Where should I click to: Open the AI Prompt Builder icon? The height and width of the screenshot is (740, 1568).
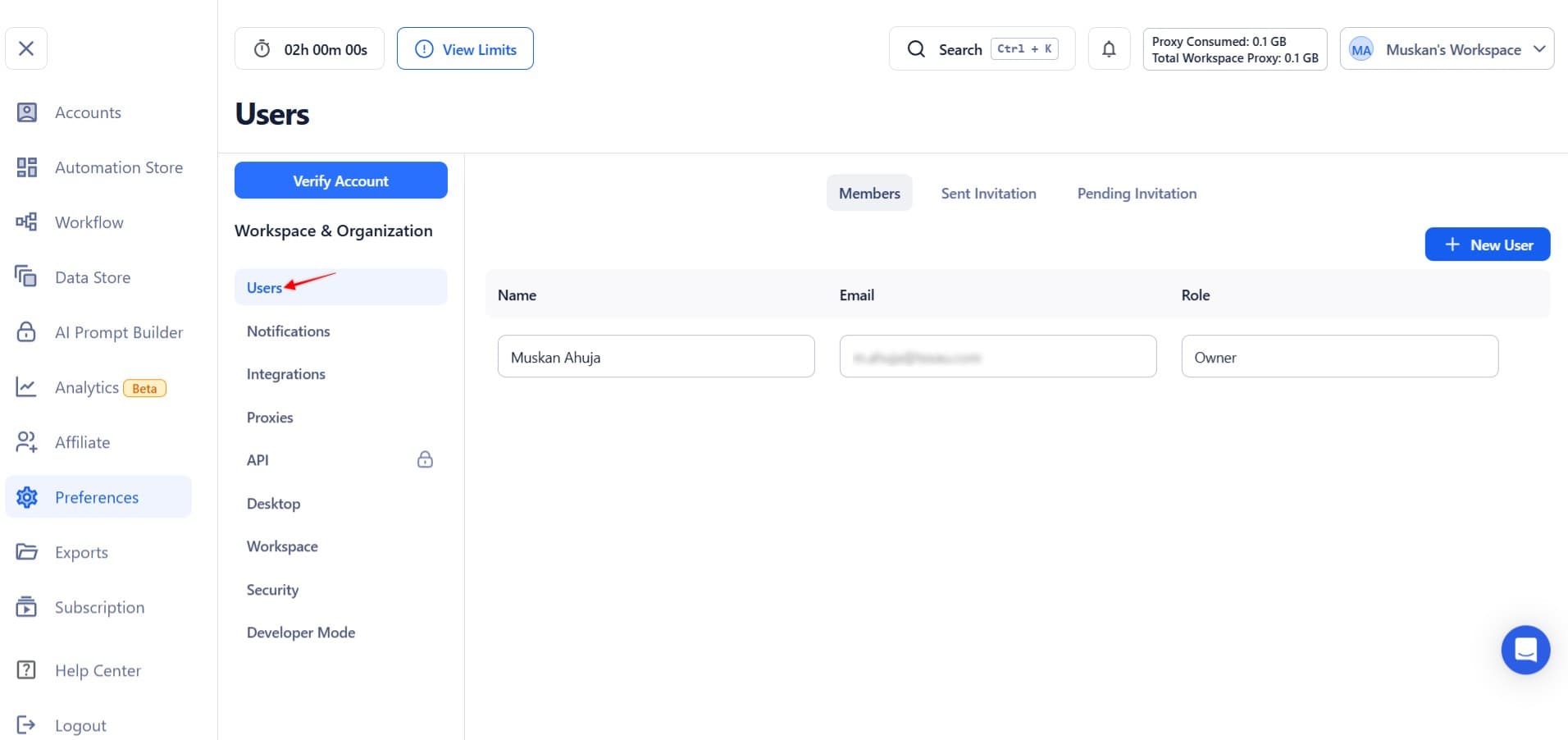click(26, 332)
